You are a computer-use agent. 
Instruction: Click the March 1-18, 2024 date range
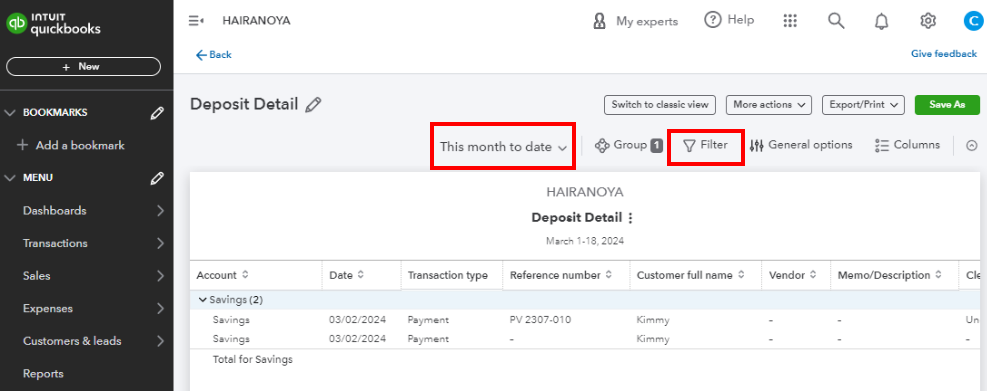[x=585, y=241]
